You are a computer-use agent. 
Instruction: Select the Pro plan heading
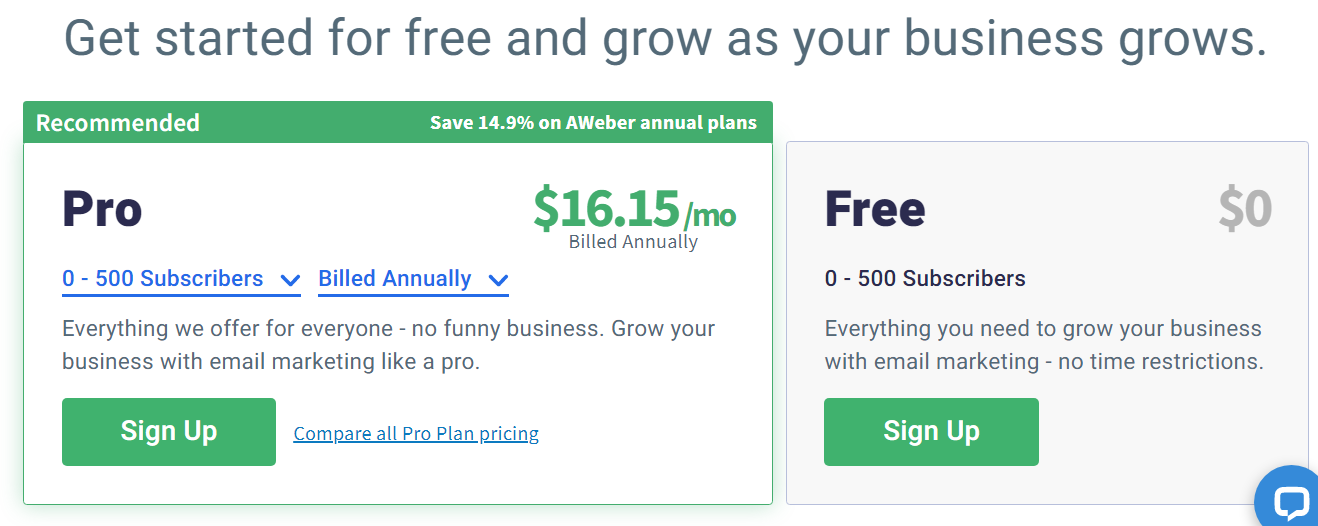[102, 209]
